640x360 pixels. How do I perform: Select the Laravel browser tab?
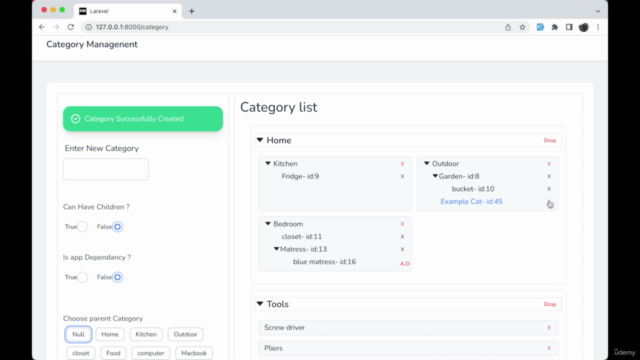pyautogui.click(x=128, y=11)
